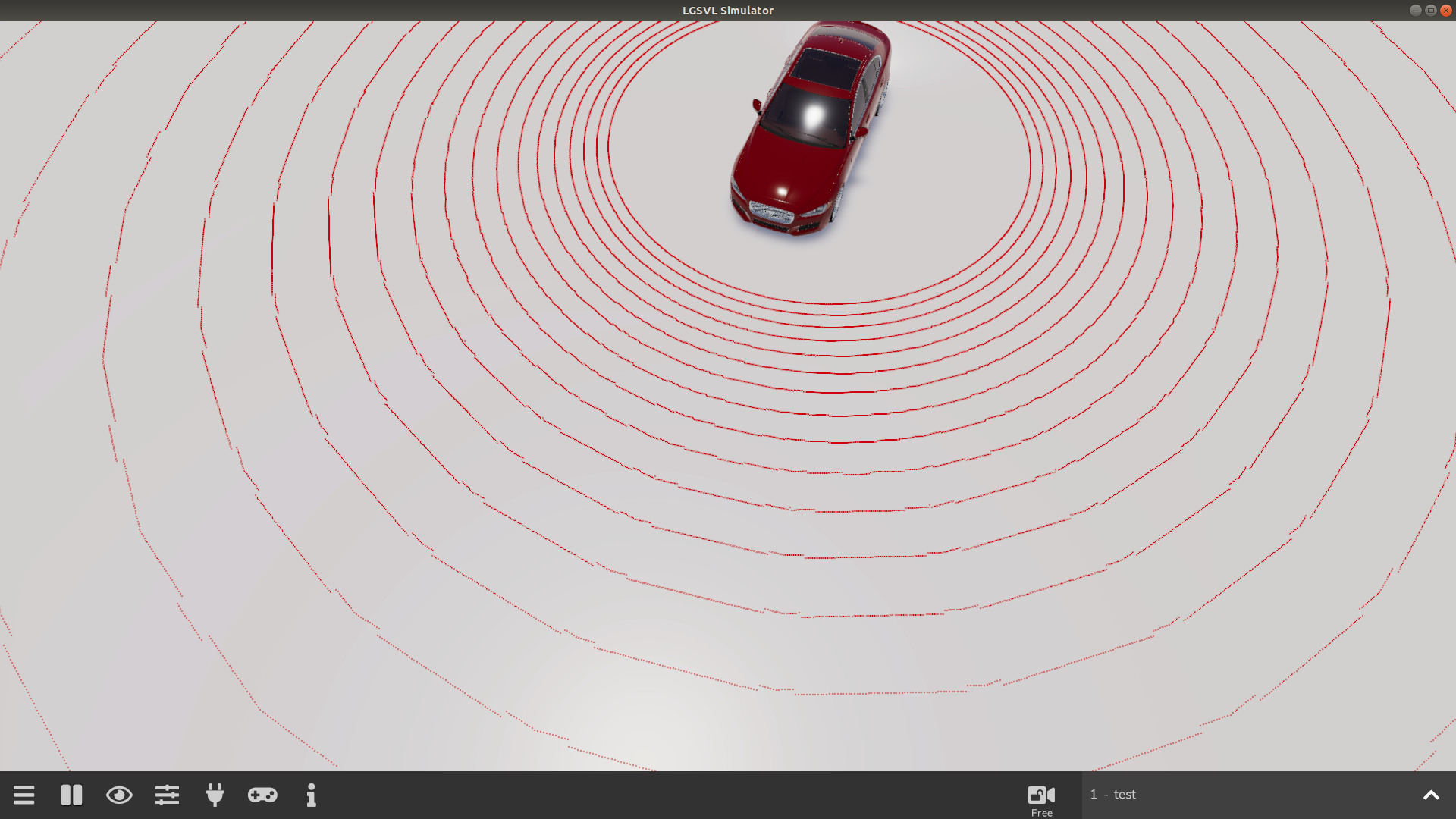Click the LGSVL Simulator title bar
This screenshot has width=1456, height=819.
point(727,10)
